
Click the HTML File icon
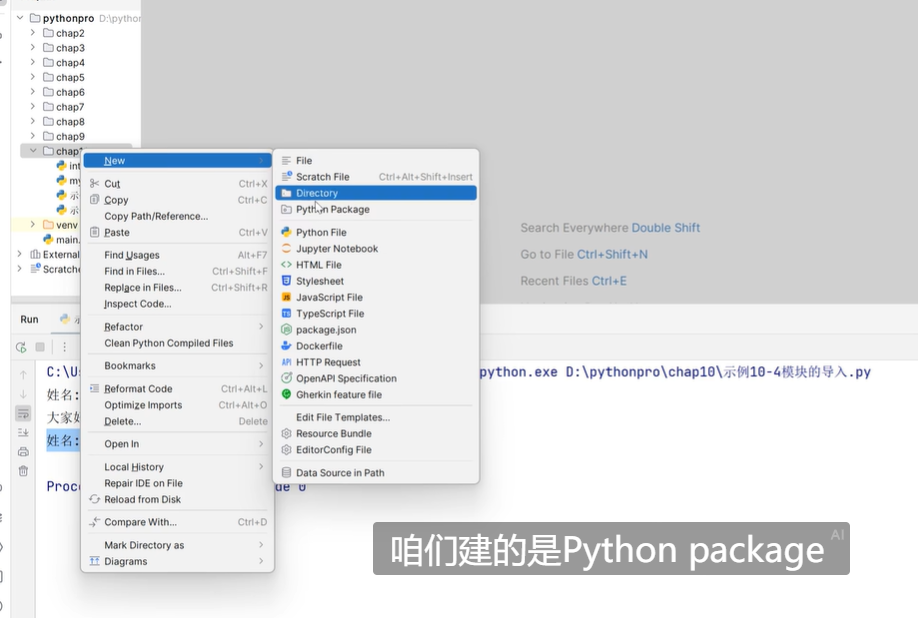tap(286, 265)
